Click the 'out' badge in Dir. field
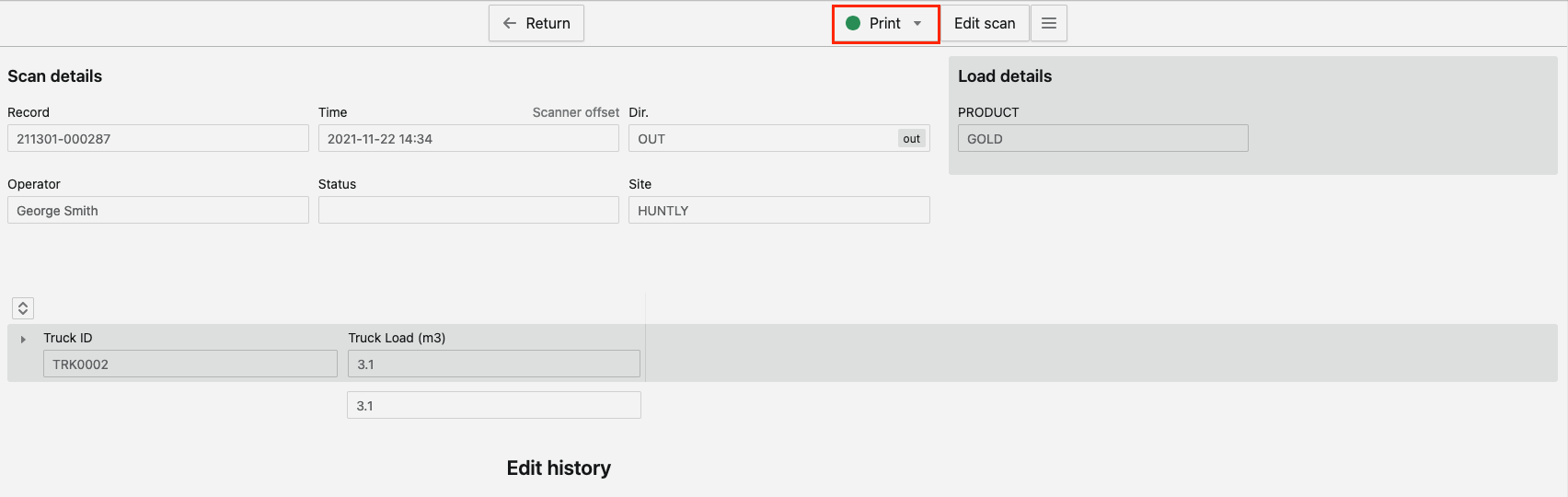 (x=911, y=139)
